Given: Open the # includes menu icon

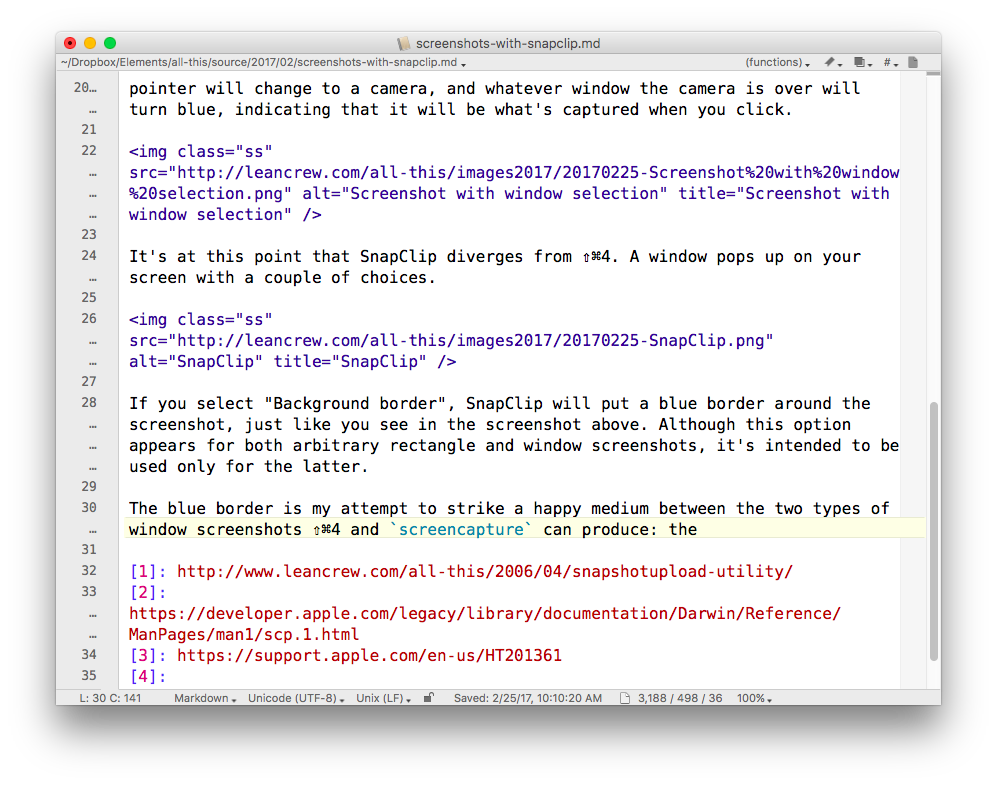Looking at the screenshot, I should pyautogui.click(x=889, y=63).
